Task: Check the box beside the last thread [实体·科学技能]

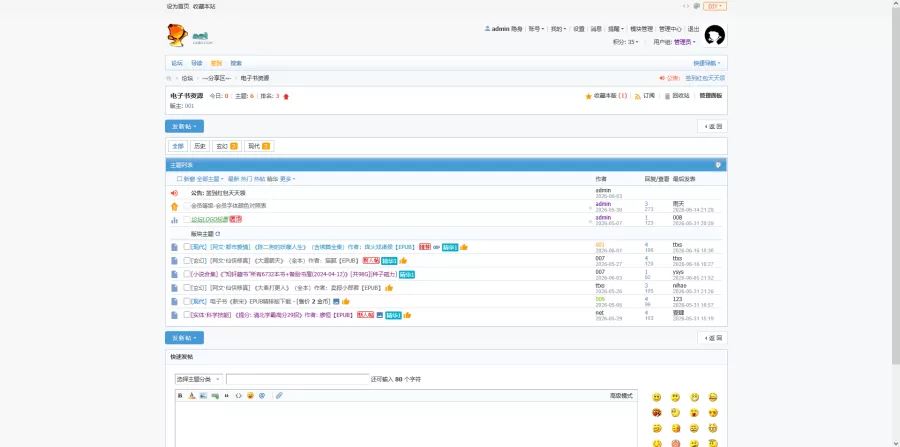Action: pyautogui.click(x=187, y=314)
